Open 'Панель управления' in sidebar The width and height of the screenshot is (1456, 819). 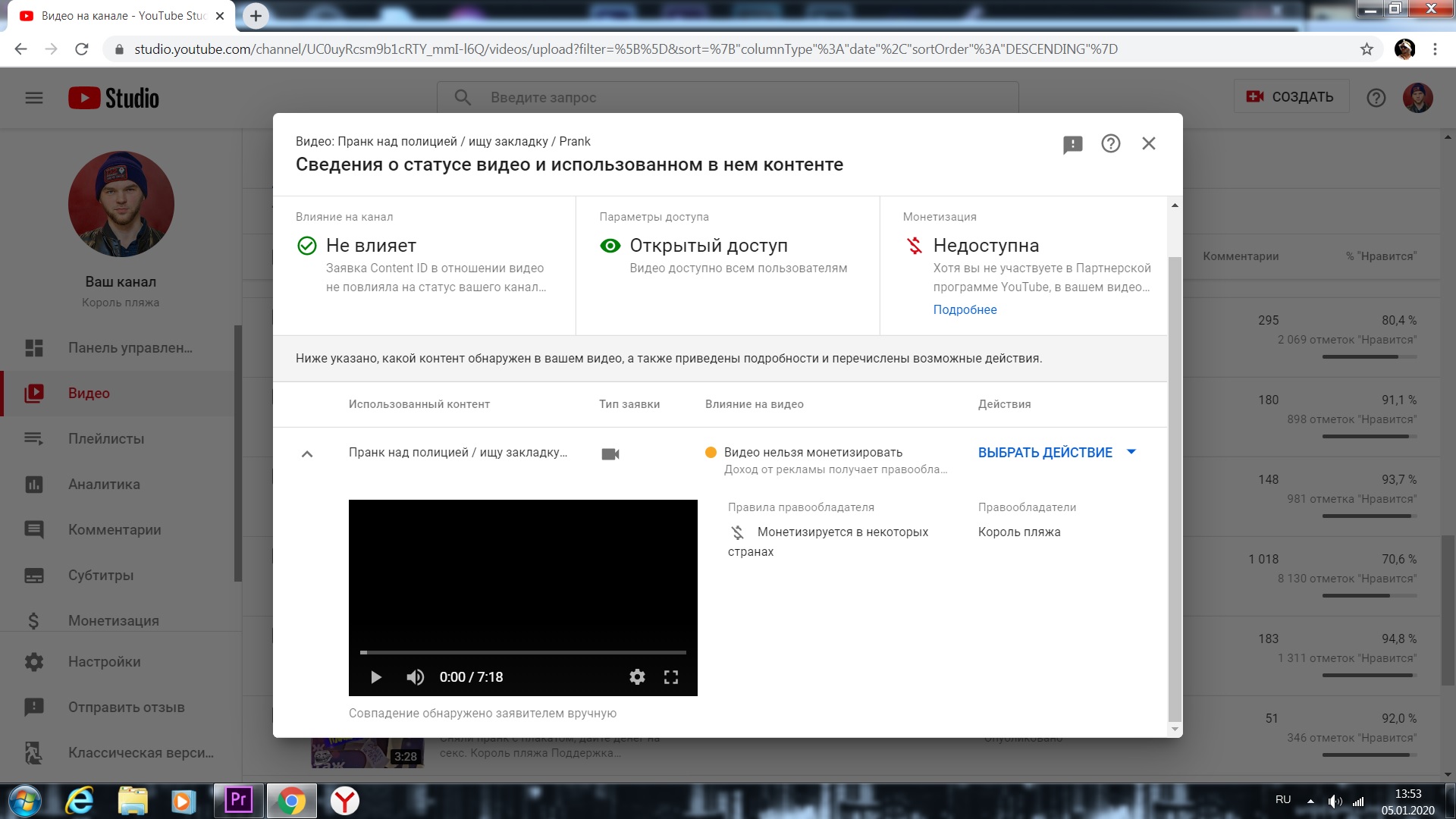point(118,348)
